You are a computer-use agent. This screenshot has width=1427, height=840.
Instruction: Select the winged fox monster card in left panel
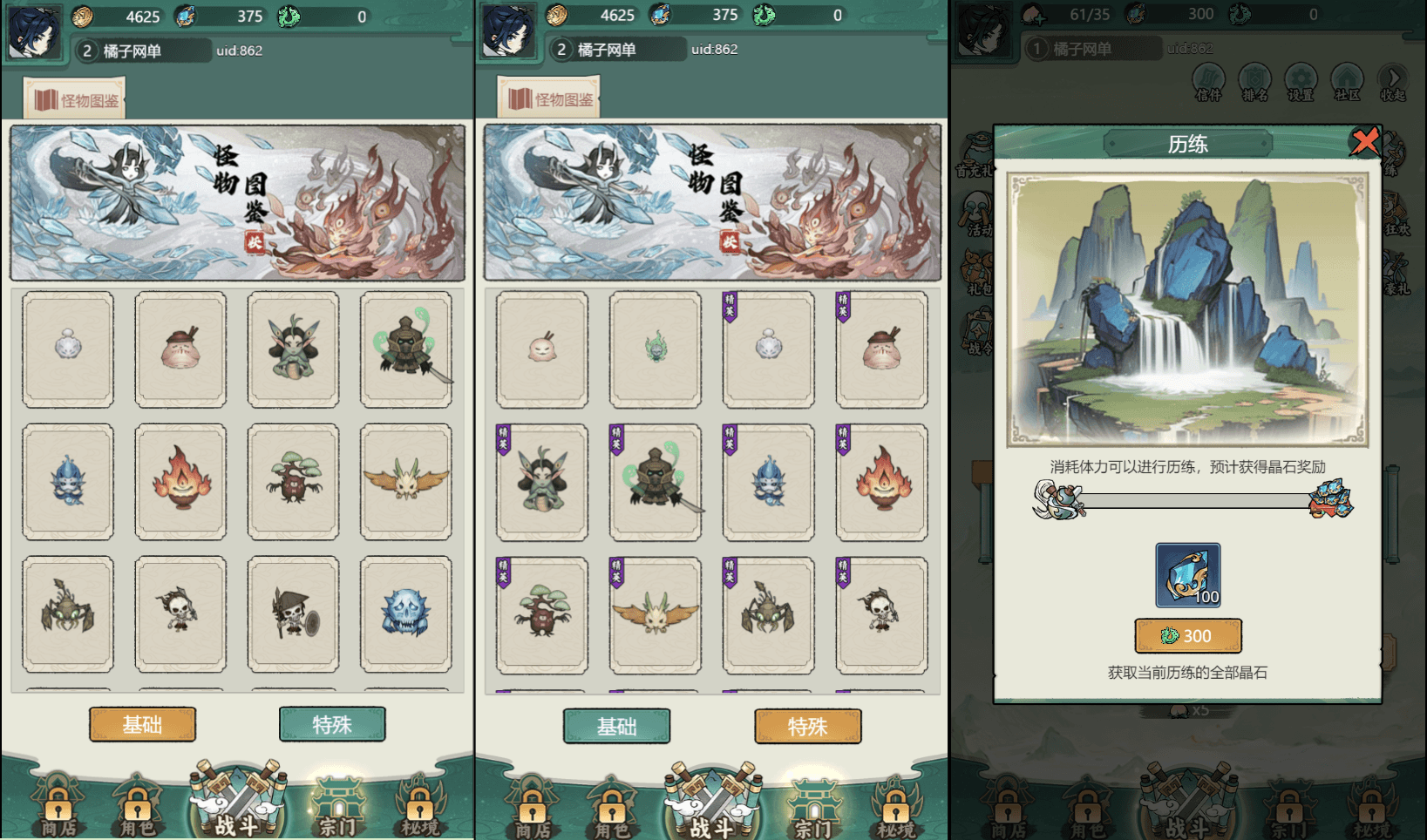[406, 482]
